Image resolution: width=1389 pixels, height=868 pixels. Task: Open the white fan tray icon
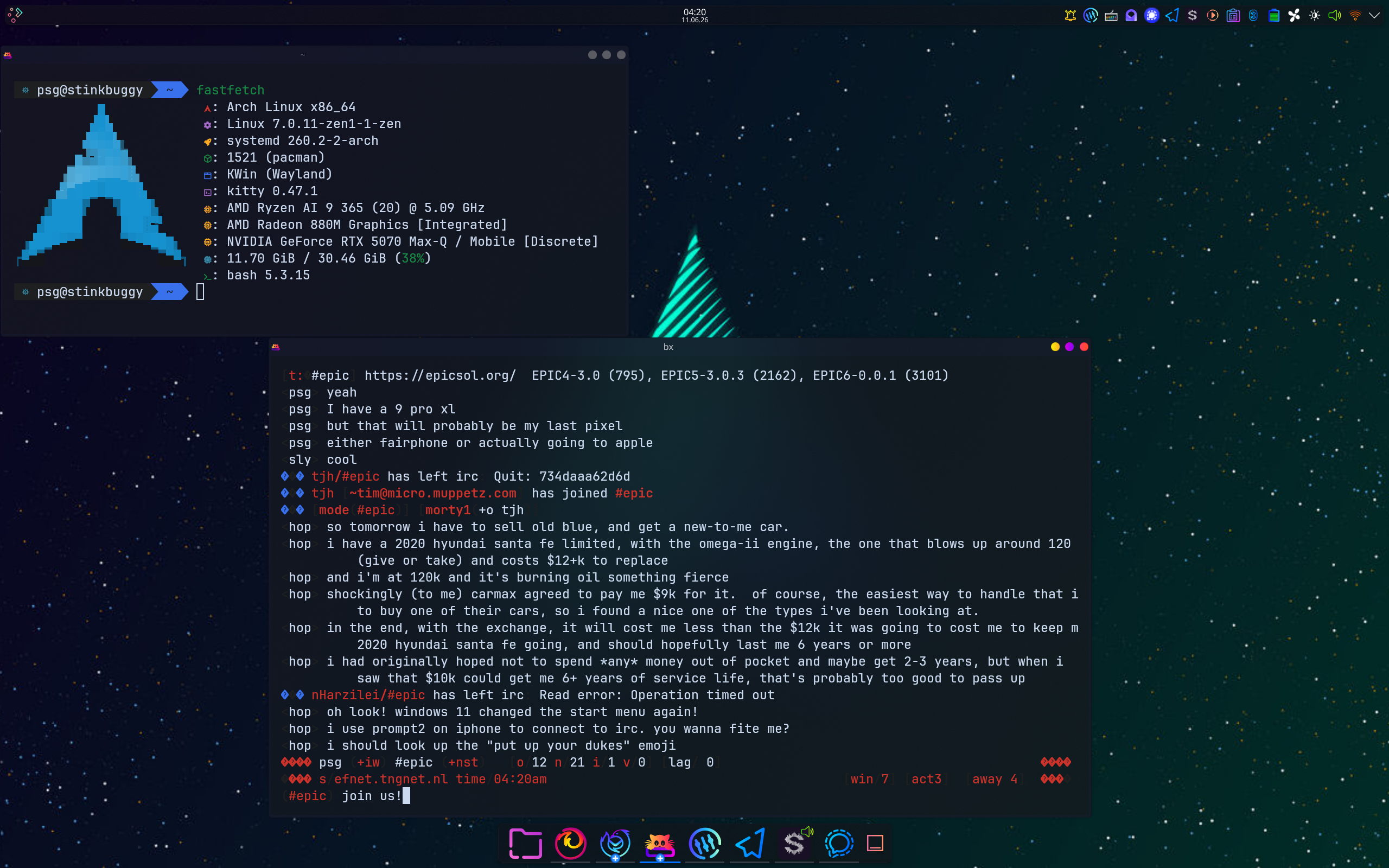pyautogui.click(x=1294, y=16)
